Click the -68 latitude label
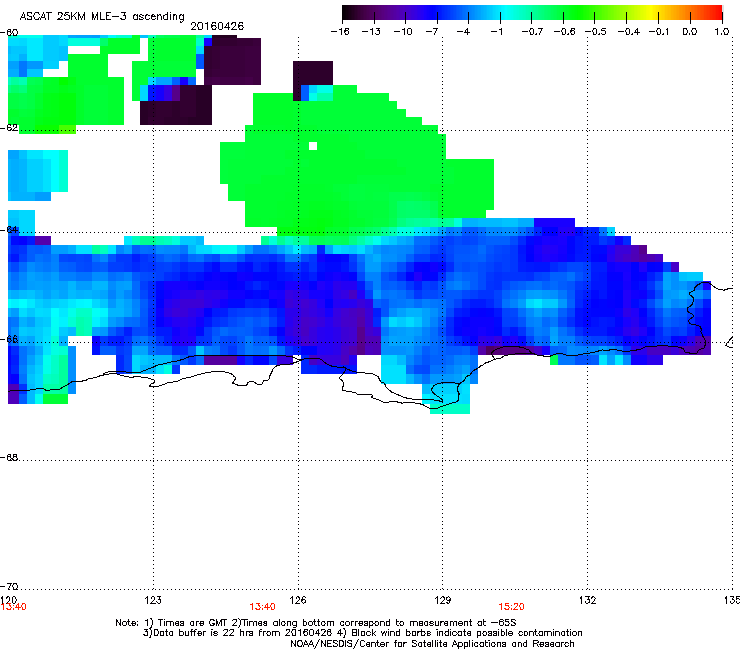740x650 pixels. pyautogui.click(x=9, y=457)
